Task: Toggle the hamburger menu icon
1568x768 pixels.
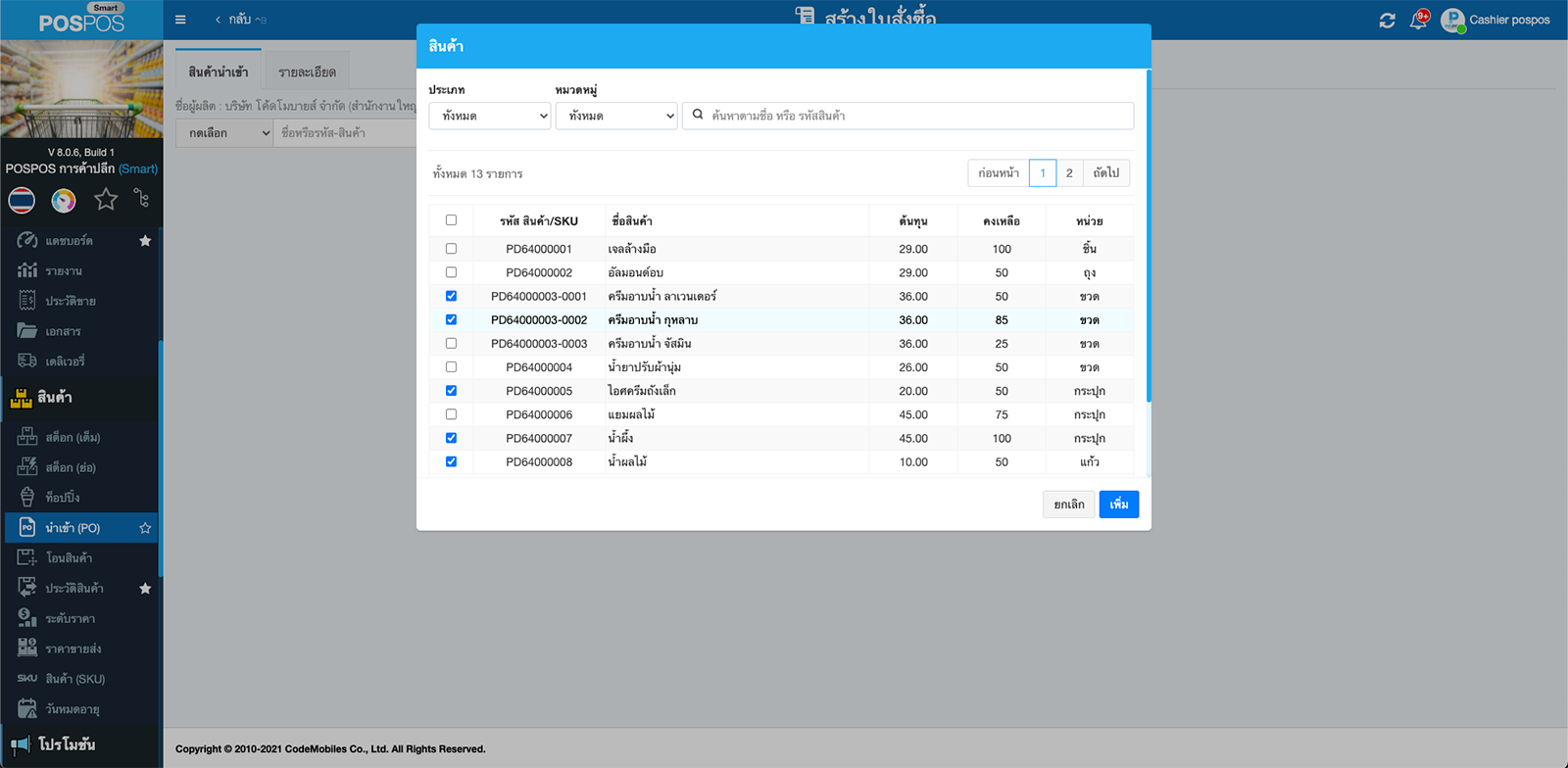Action: 180,20
